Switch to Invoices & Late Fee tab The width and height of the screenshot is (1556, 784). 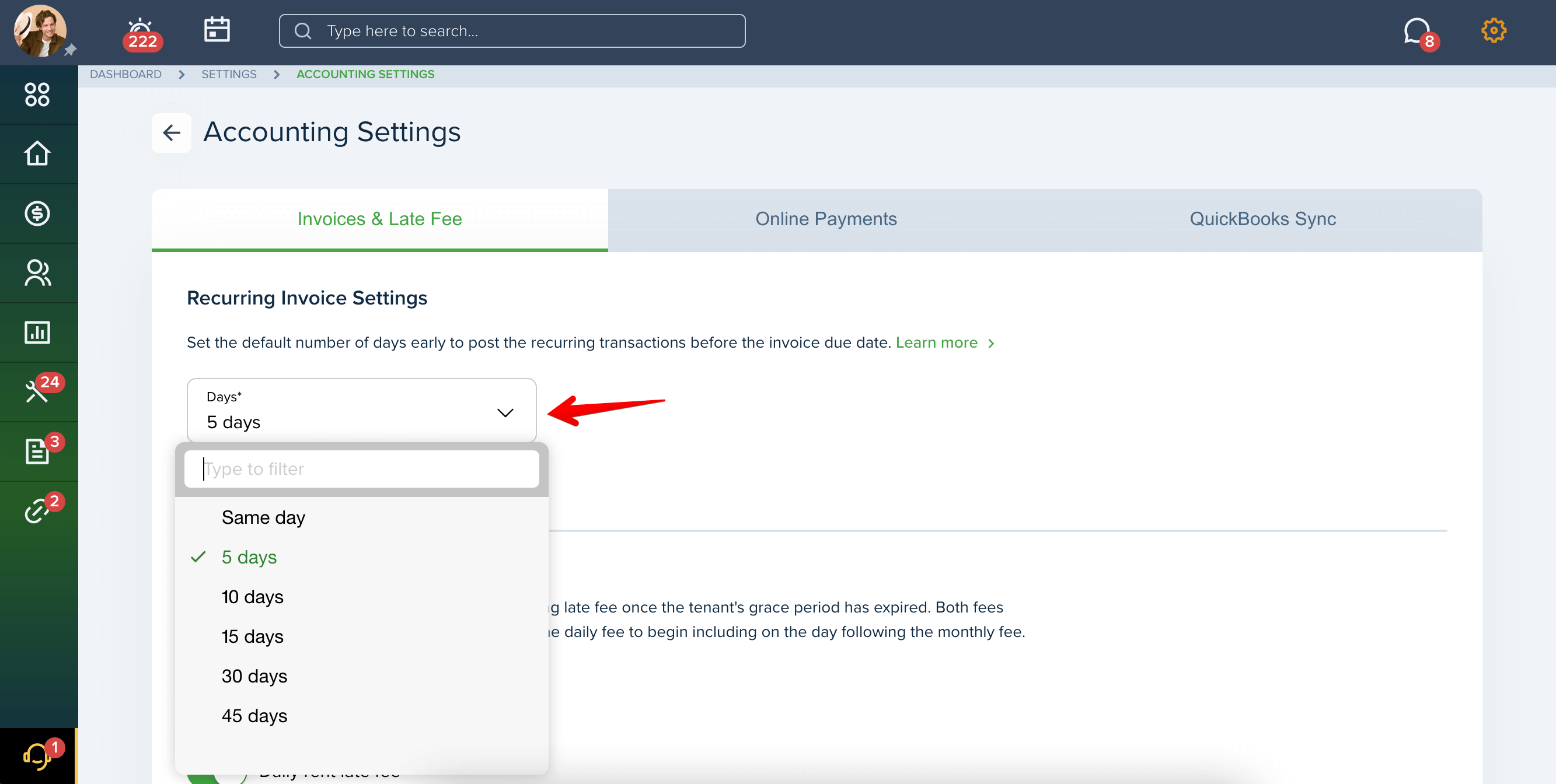379,219
